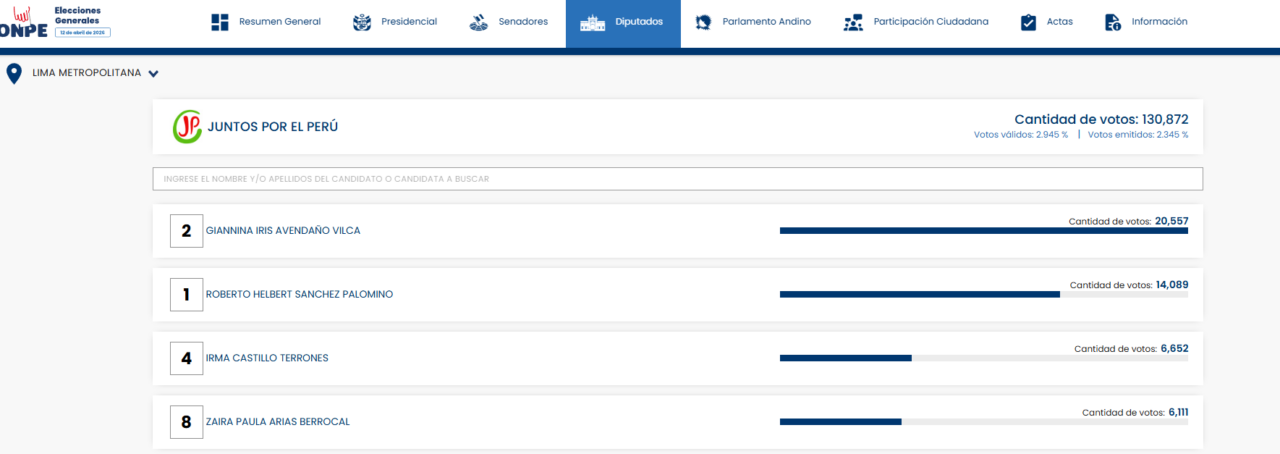This screenshot has width=1280, height=454.
Task: Click the Participación Ciudadana people icon
Action: tap(853, 22)
